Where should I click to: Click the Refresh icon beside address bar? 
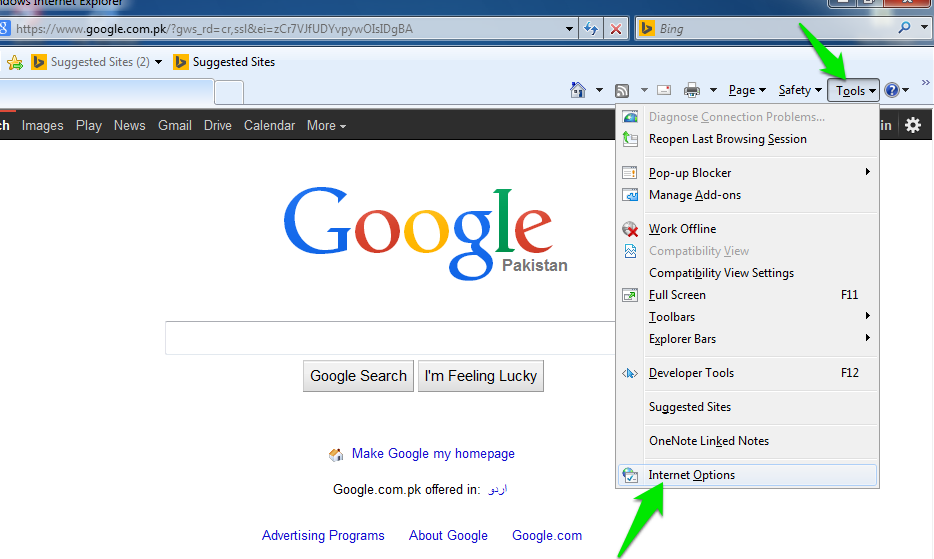pyautogui.click(x=591, y=29)
